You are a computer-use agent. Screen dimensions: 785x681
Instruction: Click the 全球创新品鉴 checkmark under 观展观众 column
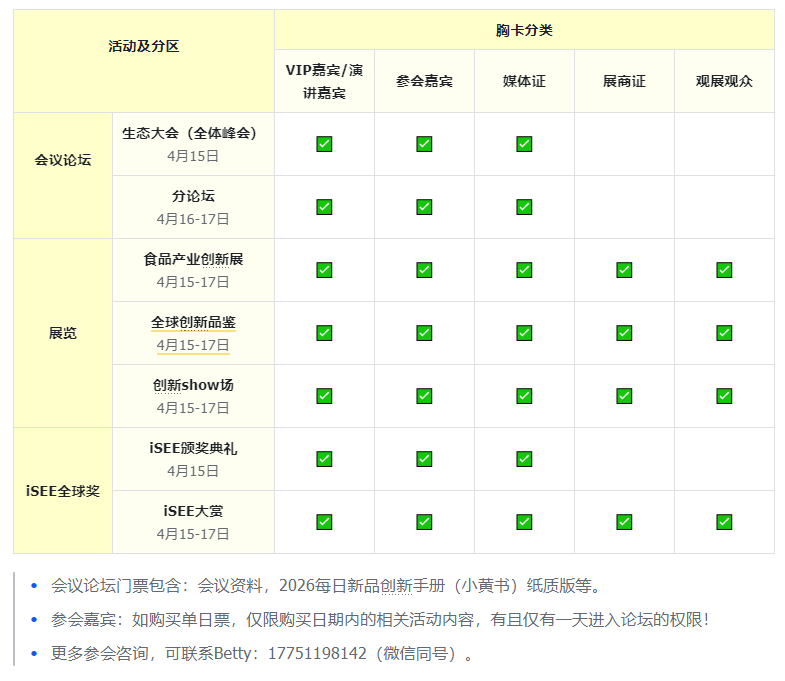pyautogui.click(x=724, y=333)
